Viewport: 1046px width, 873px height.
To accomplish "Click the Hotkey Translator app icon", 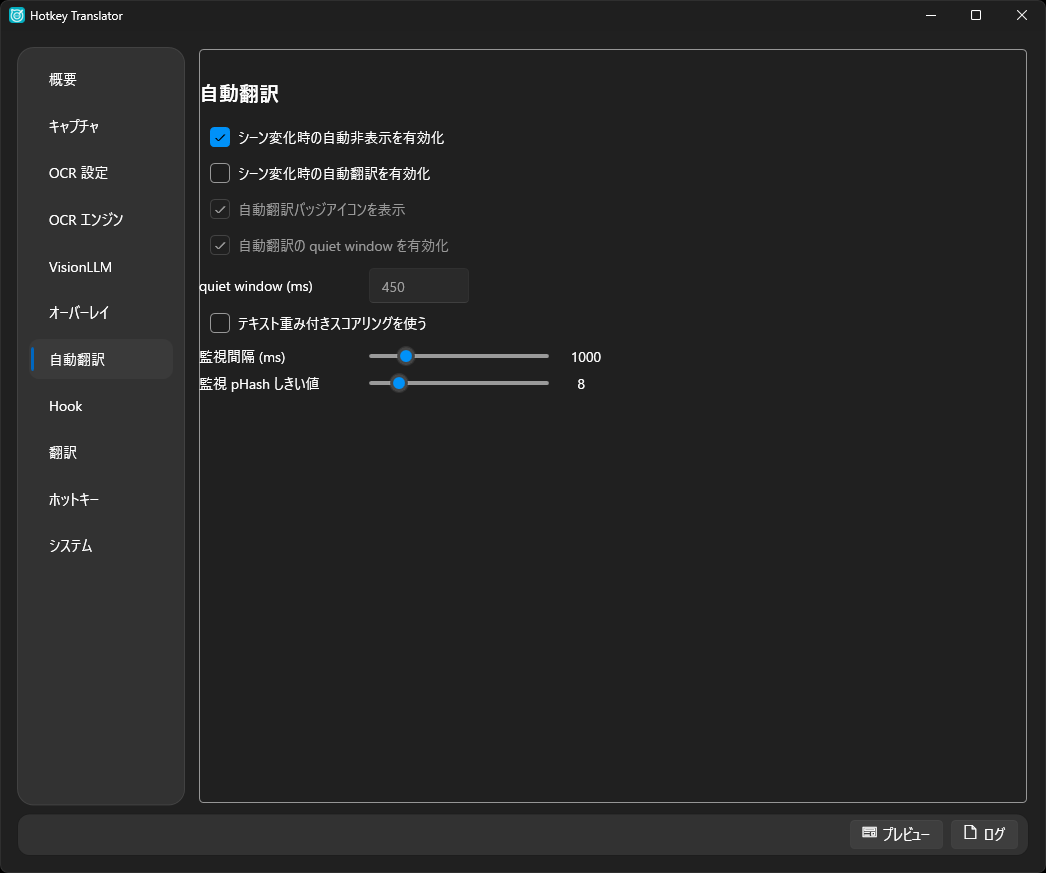I will (x=17, y=15).
